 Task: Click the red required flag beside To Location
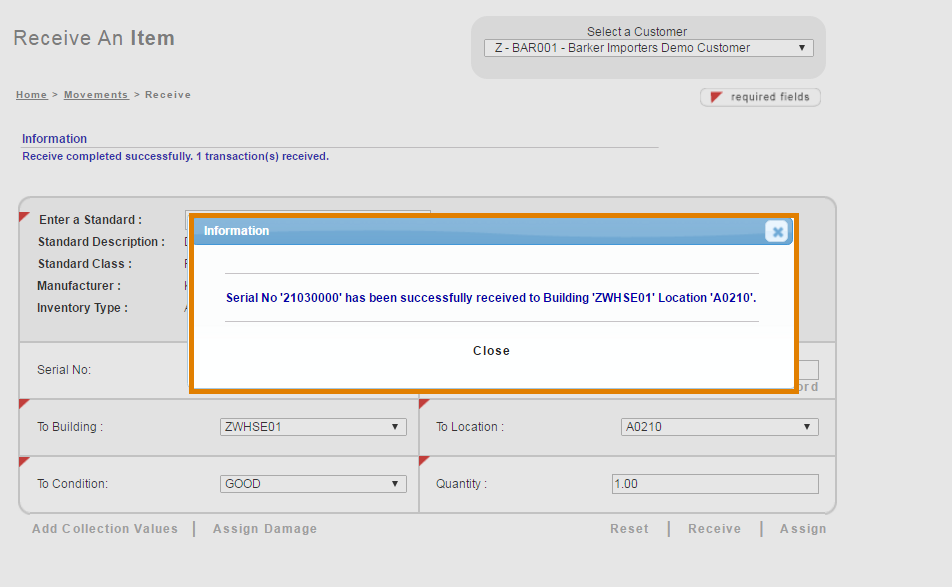pyautogui.click(x=424, y=404)
